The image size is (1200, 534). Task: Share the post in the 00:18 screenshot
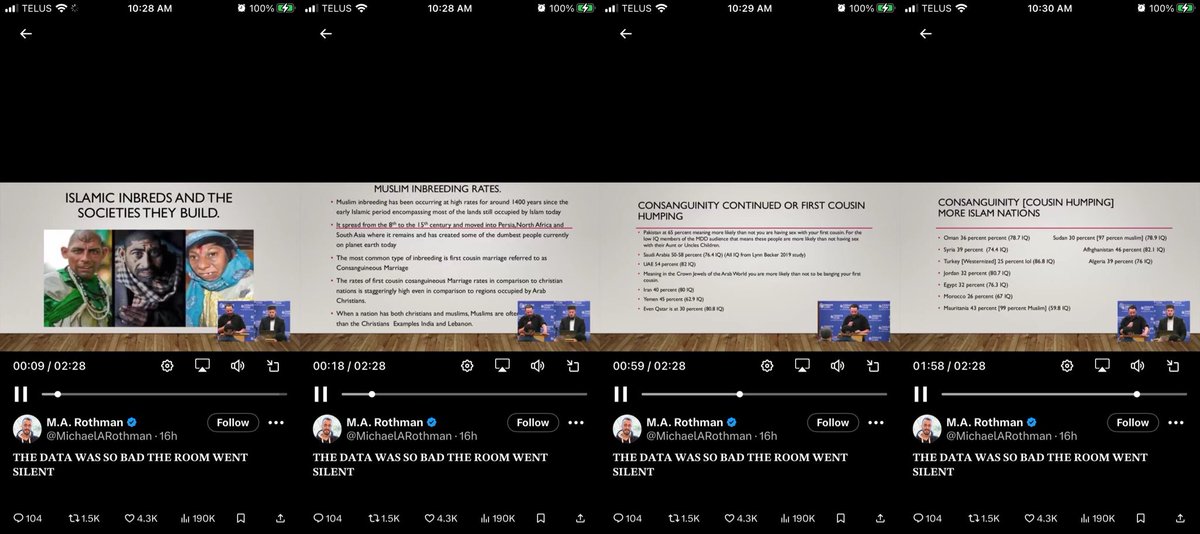tap(579, 518)
